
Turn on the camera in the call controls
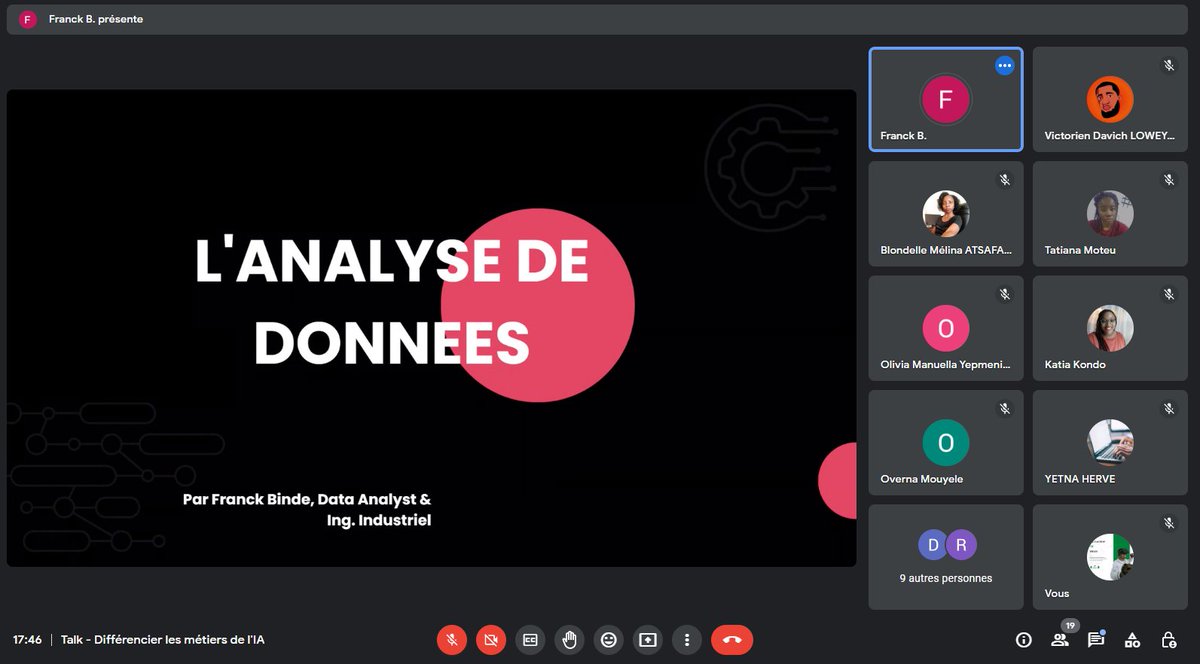tap(491, 640)
